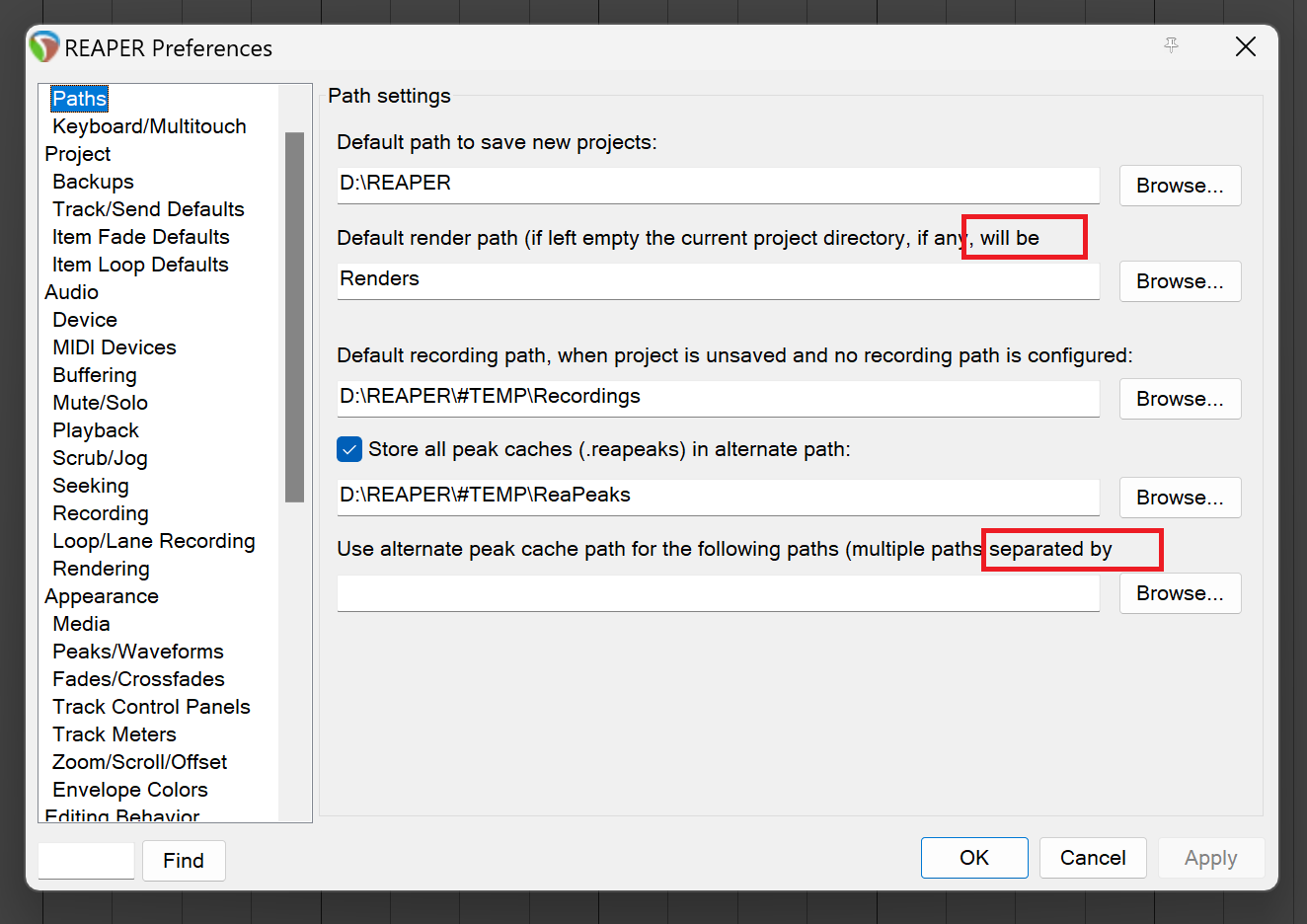Open the Recording preferences page
1307x924 pixels.
point(101,513)
